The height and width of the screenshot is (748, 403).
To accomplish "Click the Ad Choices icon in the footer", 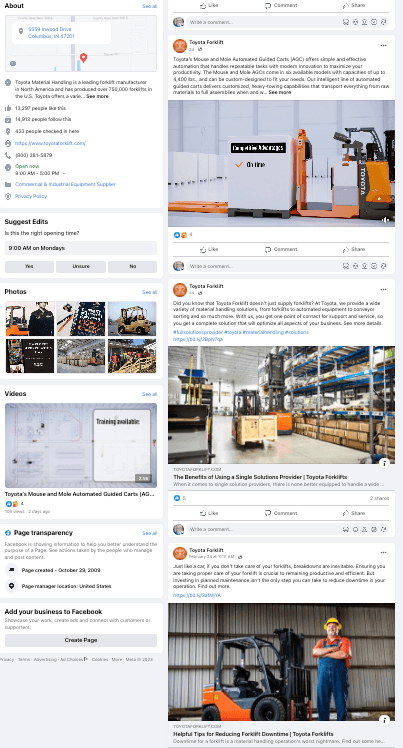I will [86, 659].
